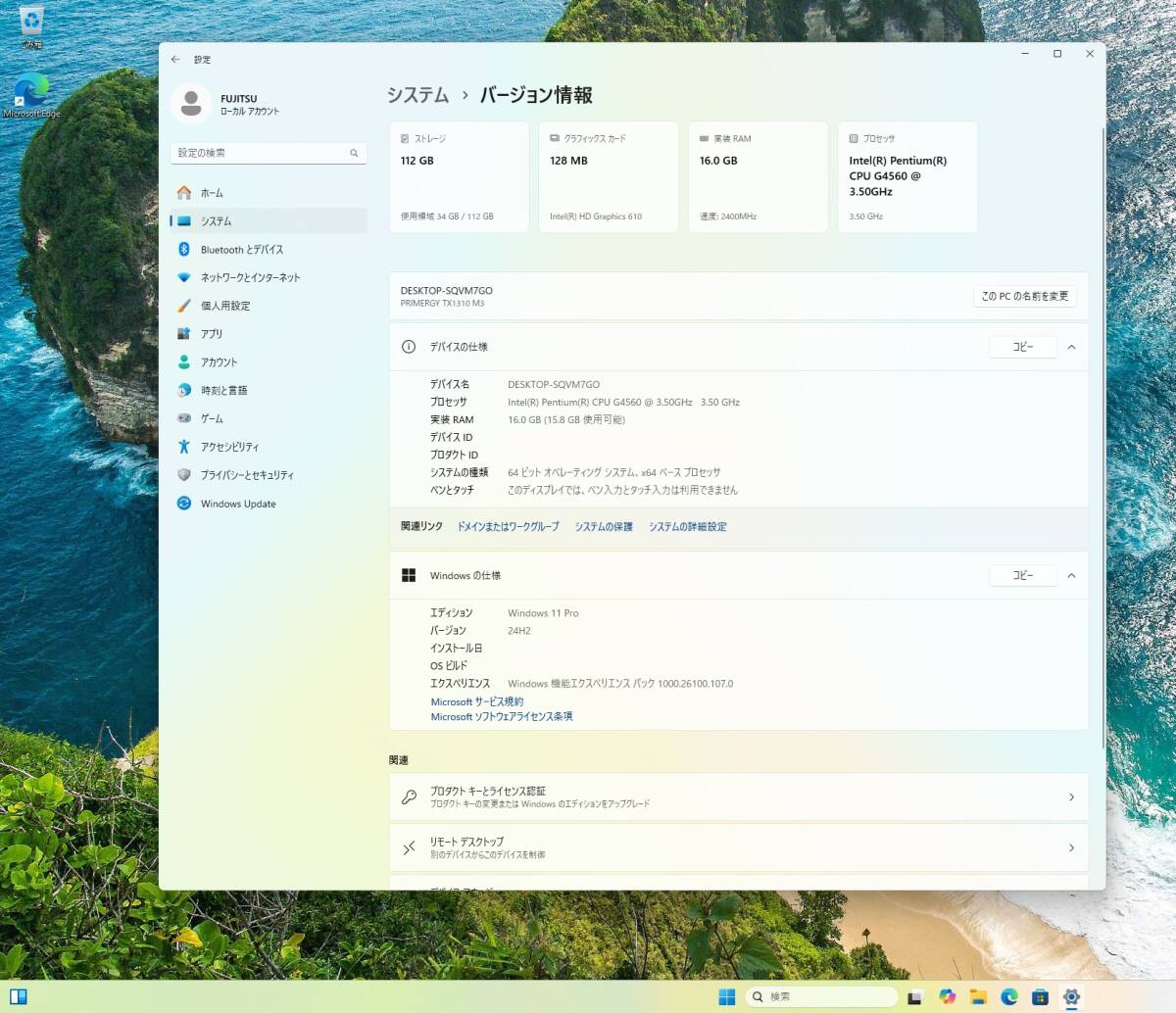Expand プロダクト キーとライセンス認証 chevron
The width and height of the screenshot is (1176, 1013).
[1071, 797]
